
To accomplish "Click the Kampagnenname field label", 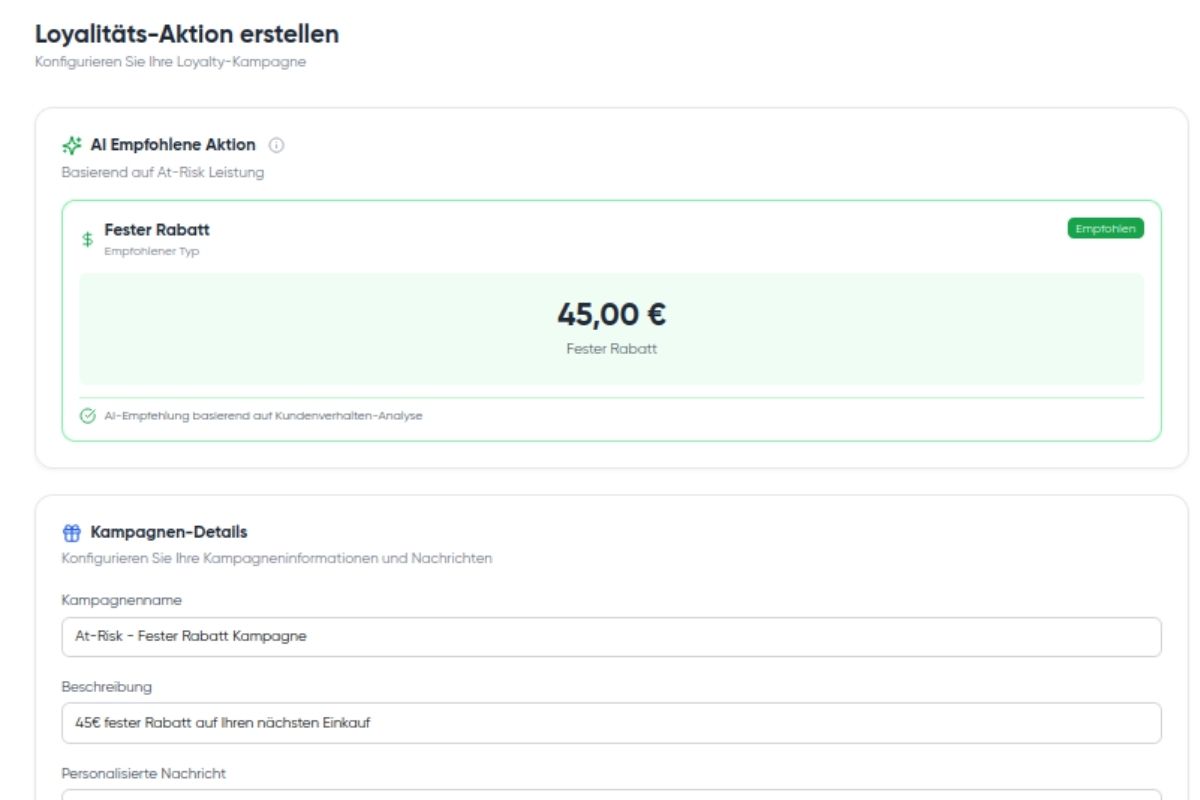I will [x=122, y=600].
